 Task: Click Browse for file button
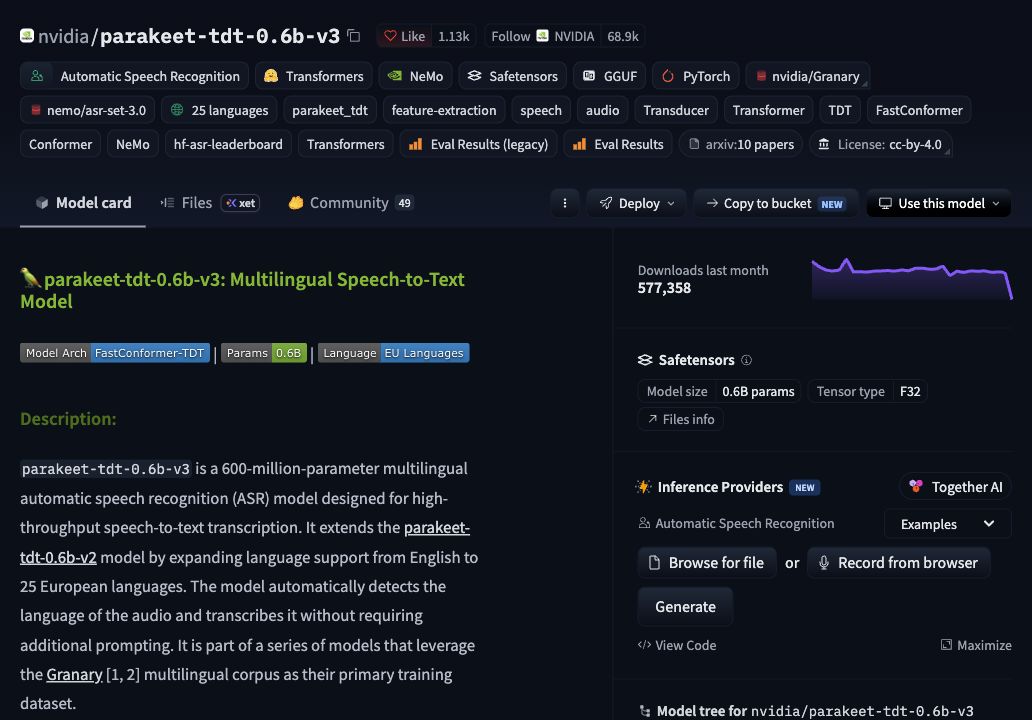707,563
